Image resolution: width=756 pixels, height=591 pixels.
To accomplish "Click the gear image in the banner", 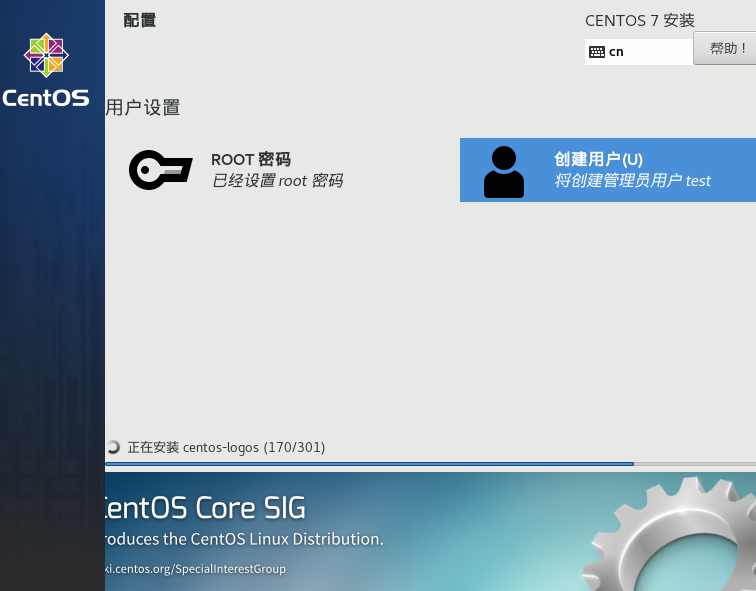I will (670, 534).
